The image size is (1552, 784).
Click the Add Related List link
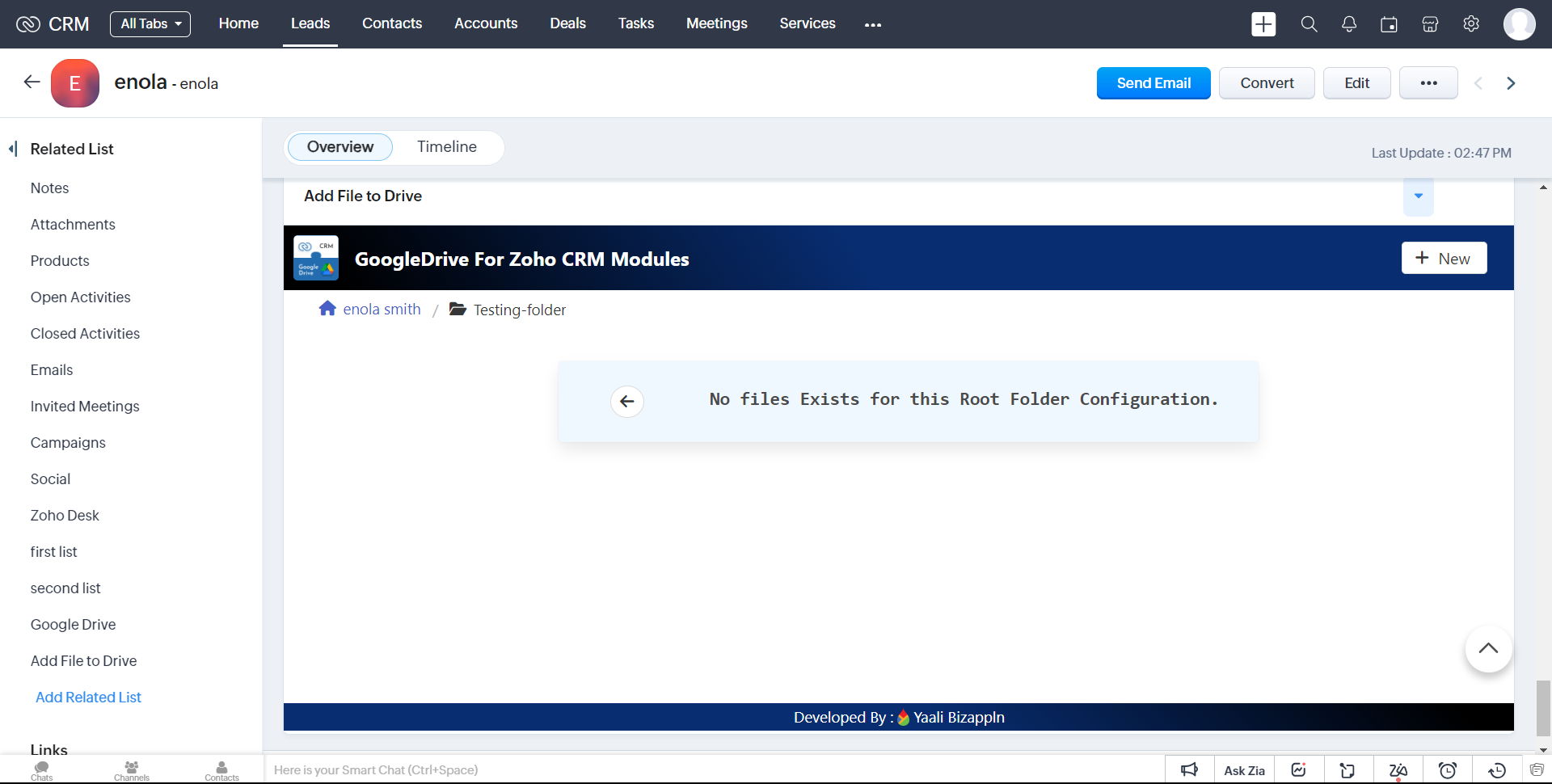88,697
